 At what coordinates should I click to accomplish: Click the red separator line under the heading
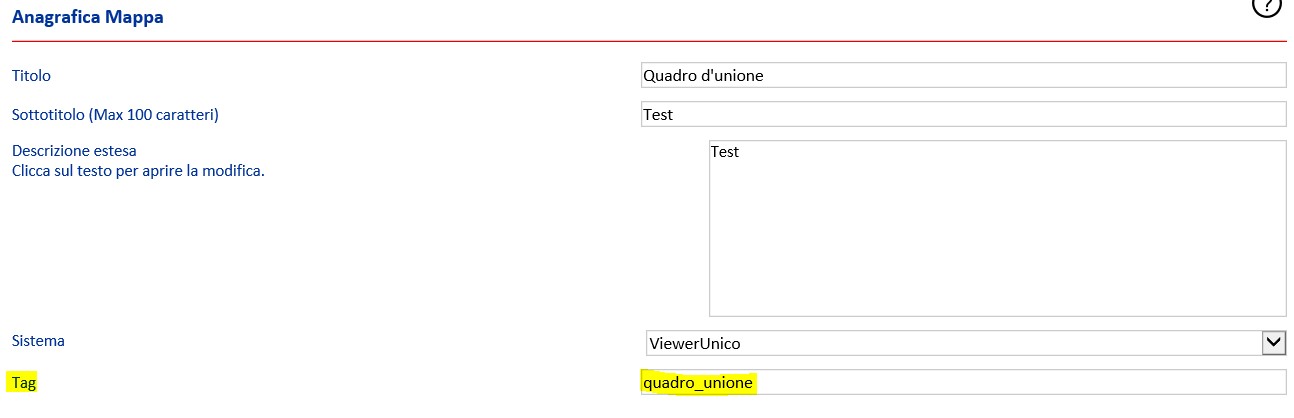(649, 41)
